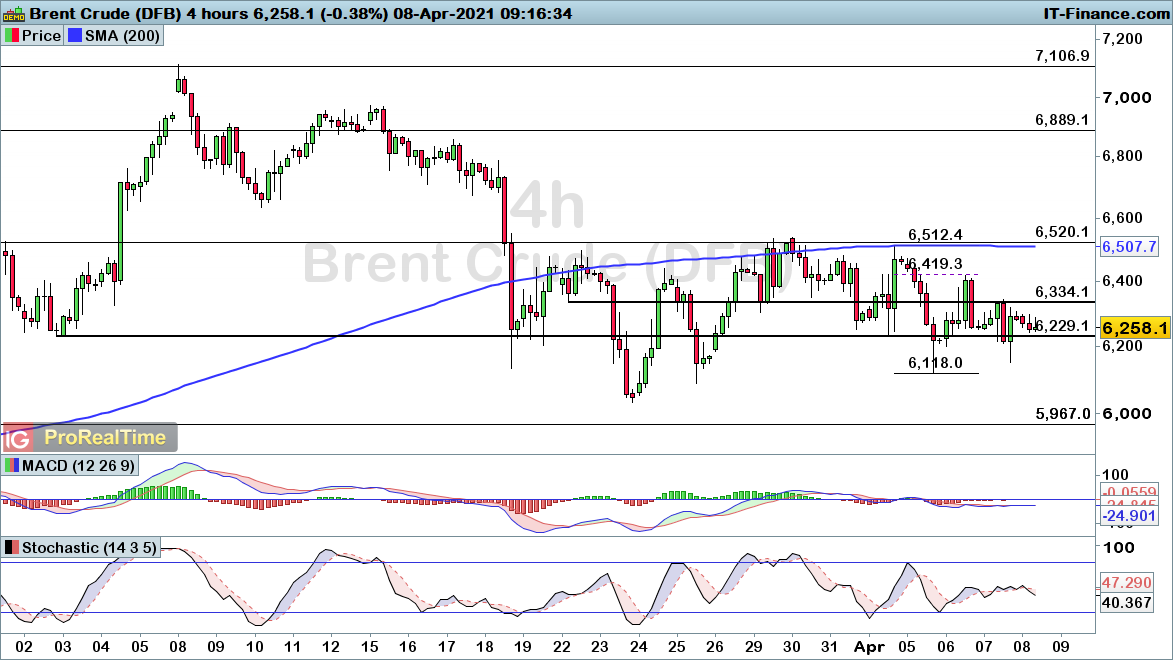
Task: Click the ProRealTime badge
Action: (105, 438)
